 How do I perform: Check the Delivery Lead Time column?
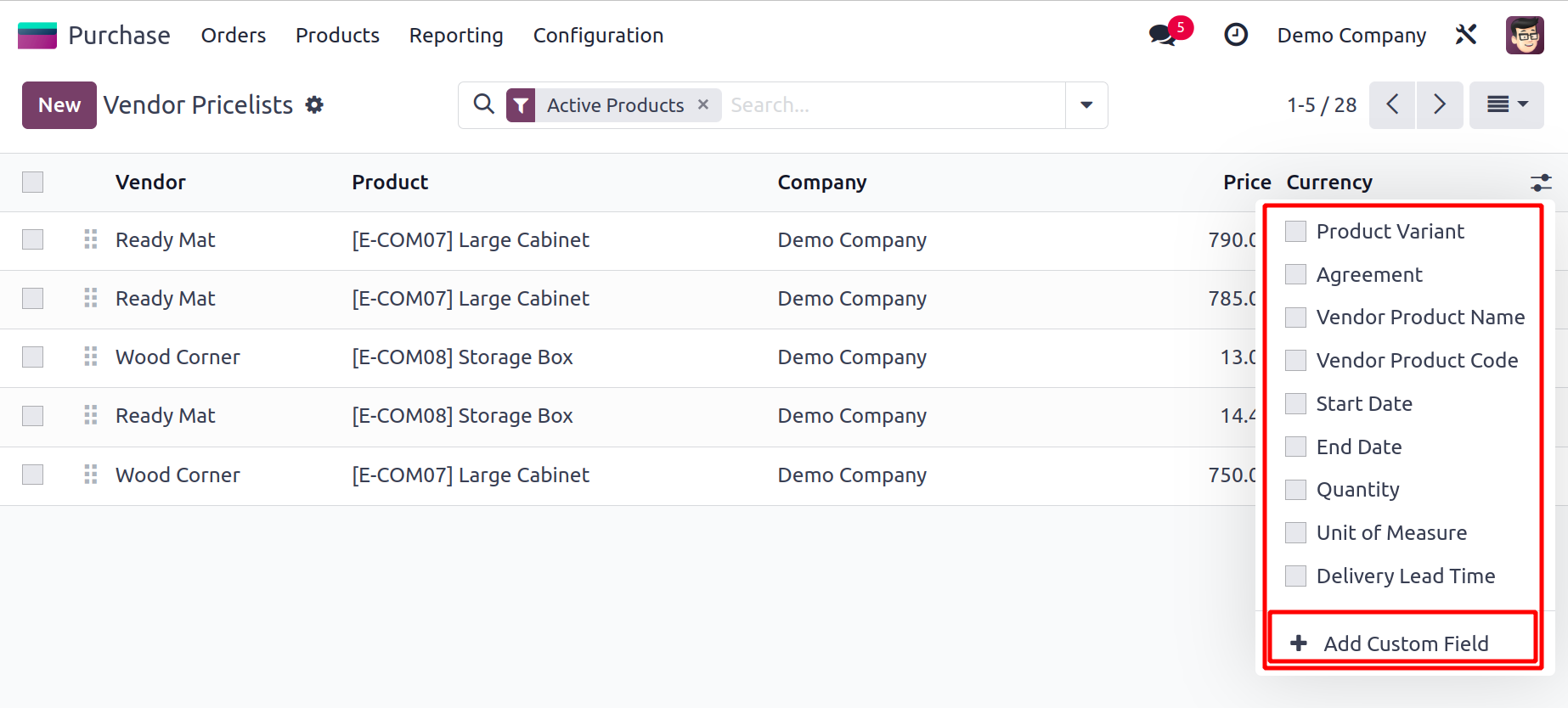pos(1295,576)
